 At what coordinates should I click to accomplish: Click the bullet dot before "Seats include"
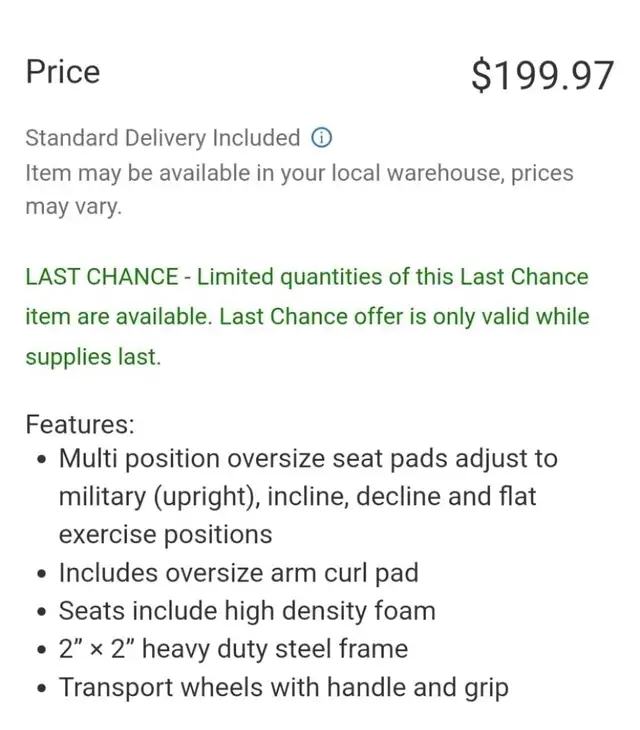pyautogui.click(x=42, y=611)
